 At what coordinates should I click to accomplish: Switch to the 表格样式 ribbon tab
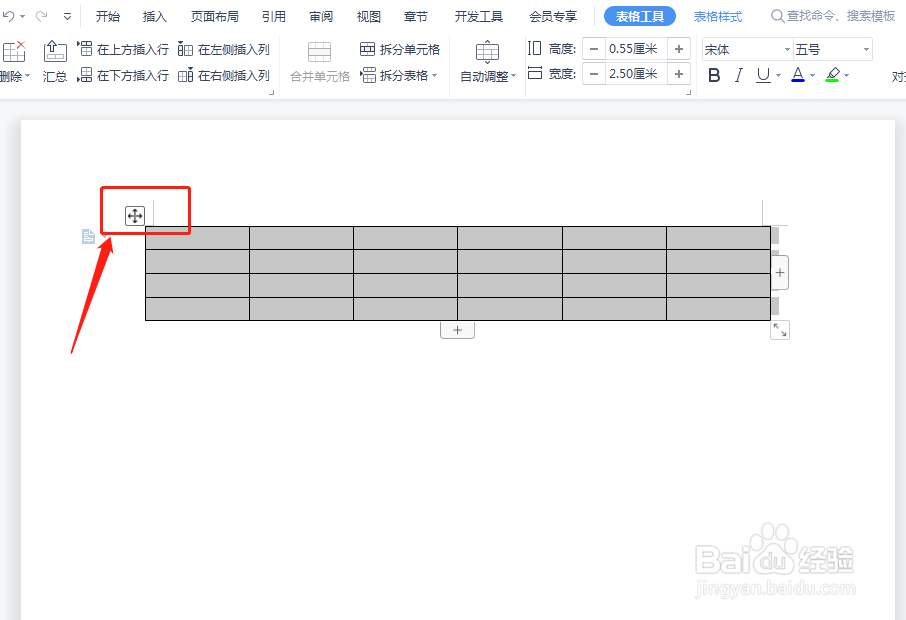(x=717, y=16)
